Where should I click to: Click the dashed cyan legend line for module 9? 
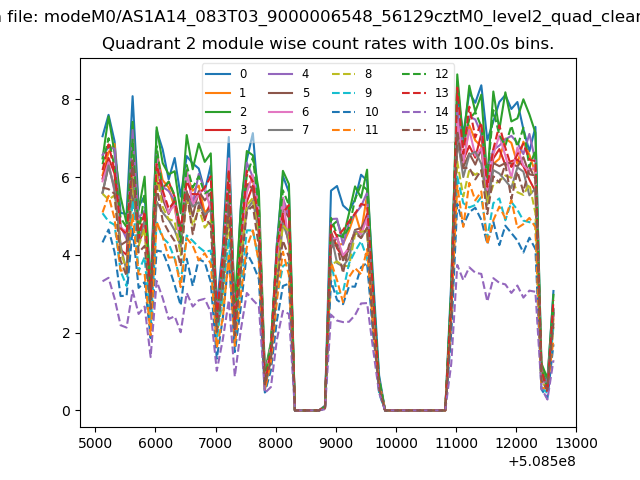pos(341,92)
